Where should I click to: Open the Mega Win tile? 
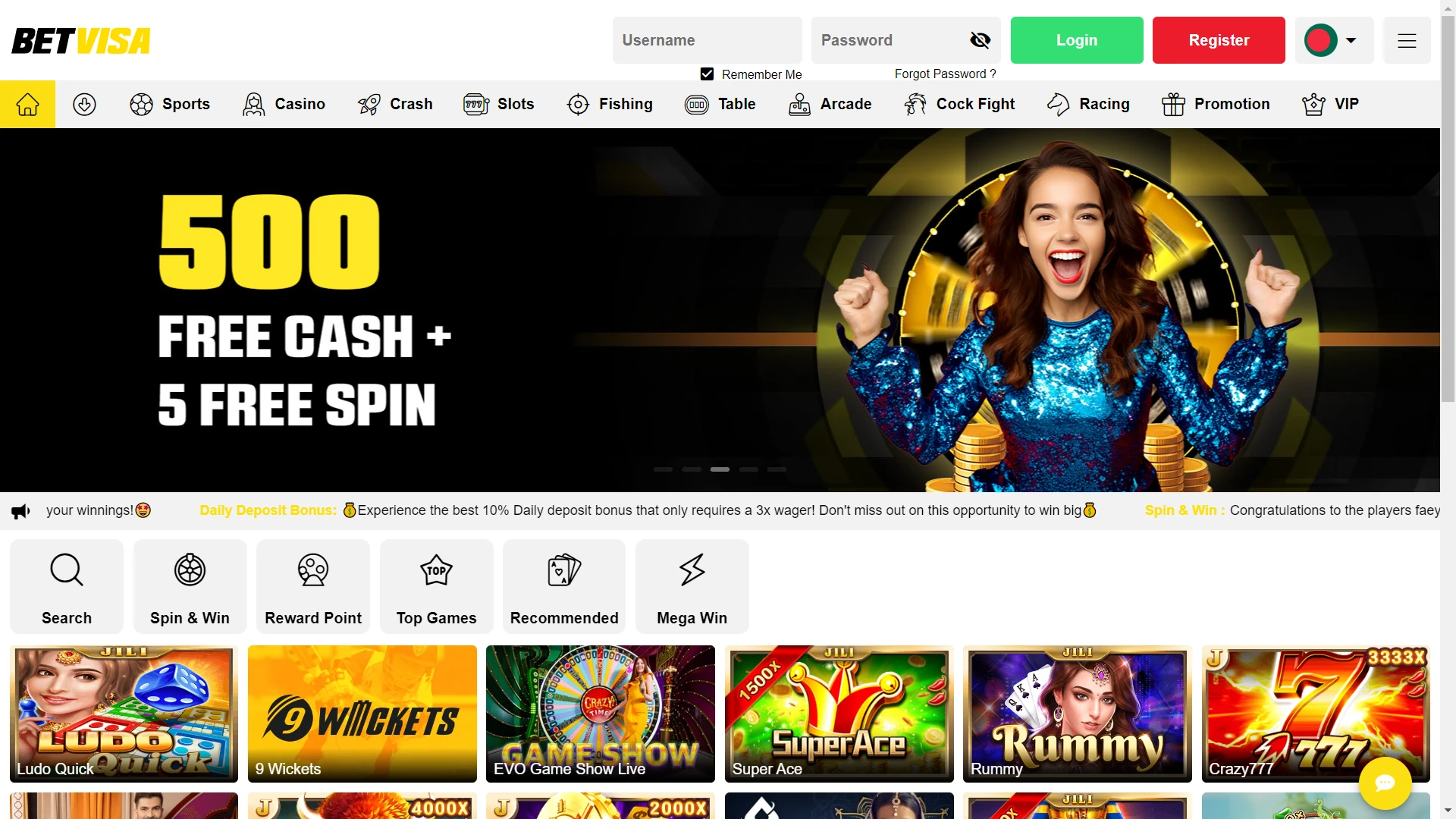pyautogui.click(x=692, y=586)
